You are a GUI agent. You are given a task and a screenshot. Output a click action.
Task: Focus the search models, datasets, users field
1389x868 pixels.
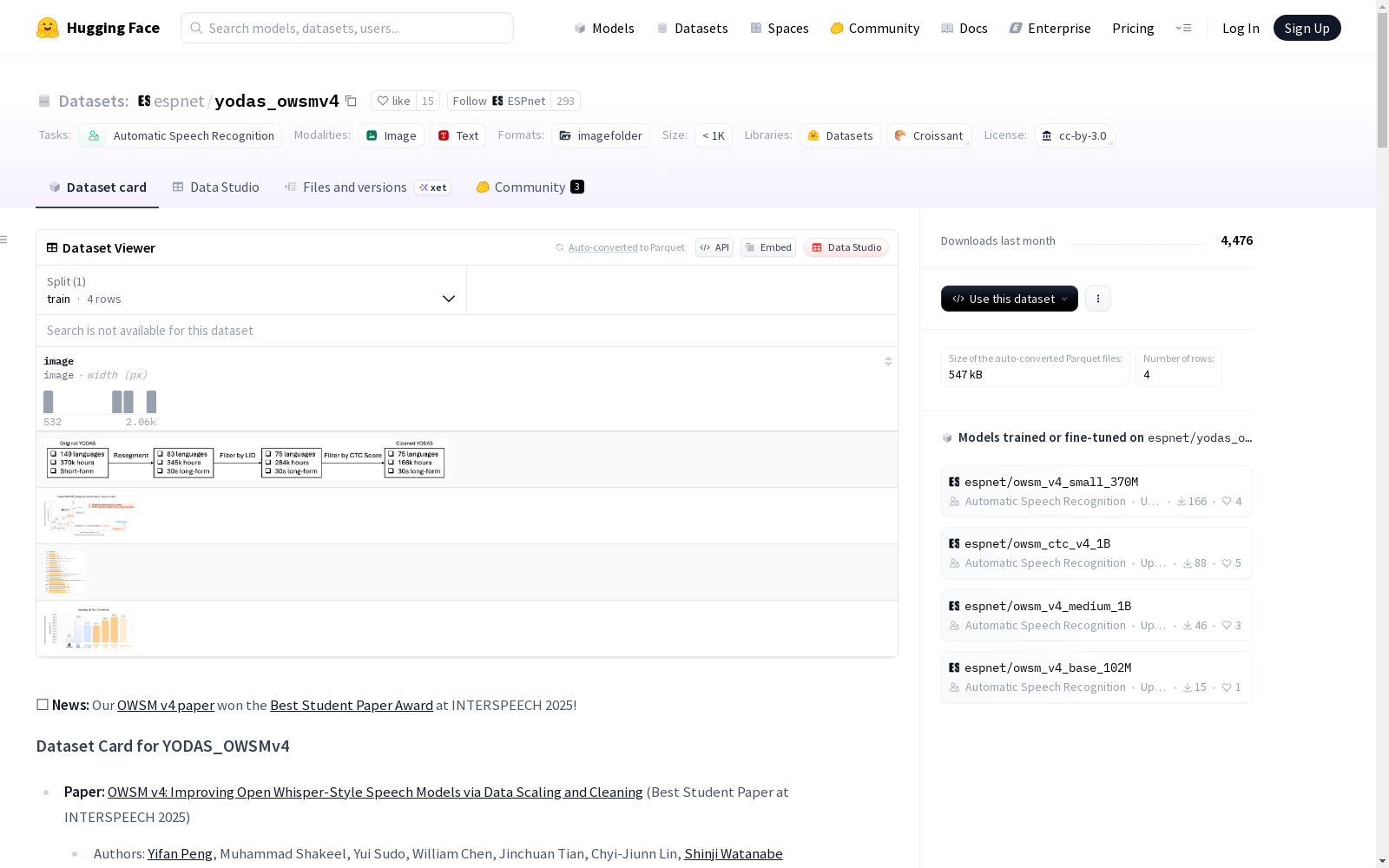(x=347, y=28)
